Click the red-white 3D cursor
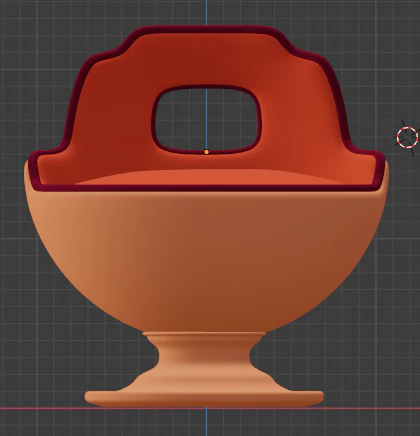The image size is (420, 436). click(407, 137)
